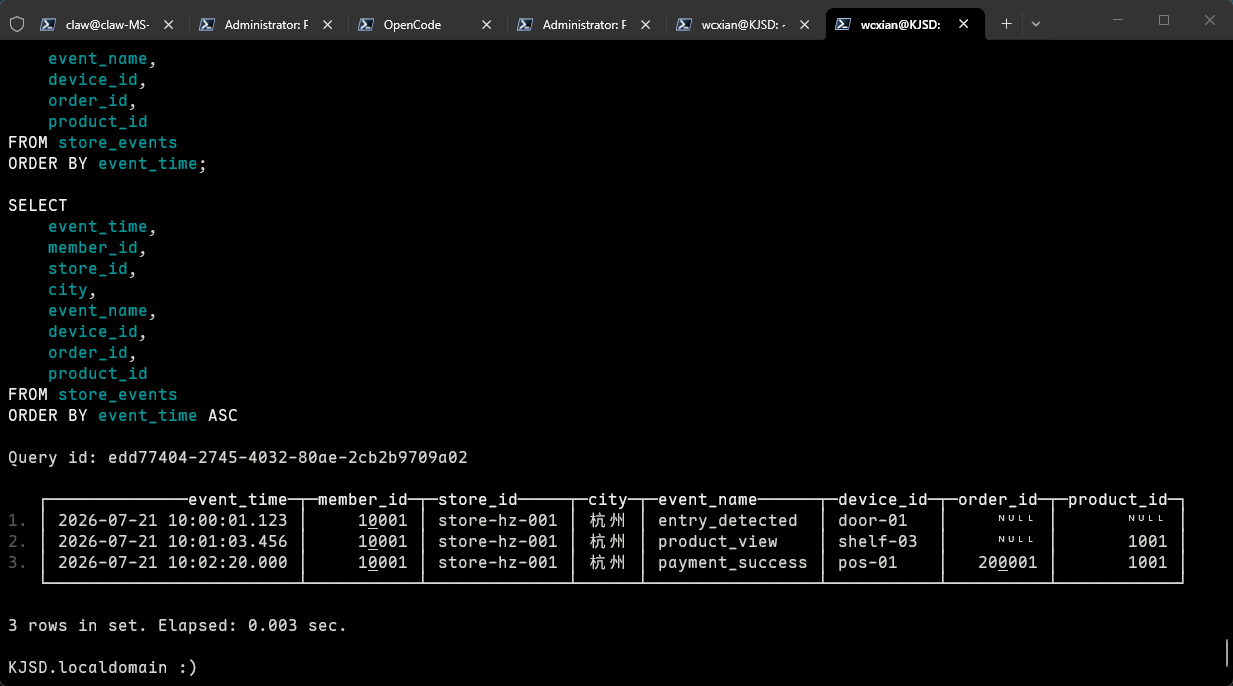Click the product_view cell
This screenshot has height=686, width=1233.
718,541
